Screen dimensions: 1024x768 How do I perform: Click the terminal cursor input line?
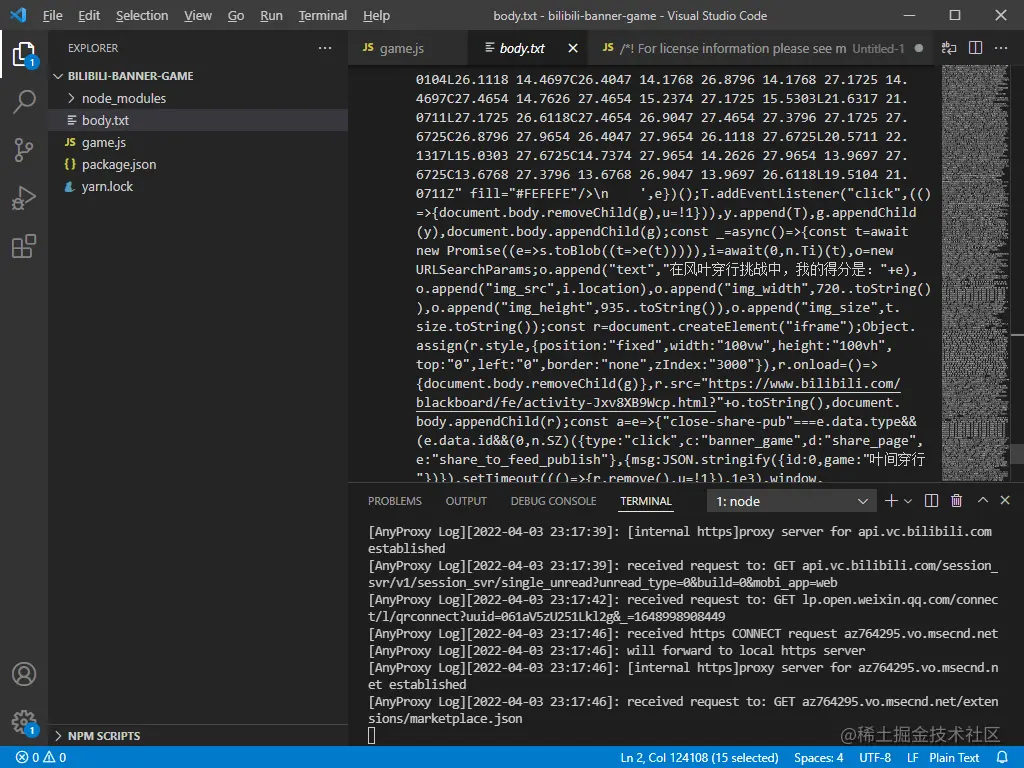[x=372, y=736]
